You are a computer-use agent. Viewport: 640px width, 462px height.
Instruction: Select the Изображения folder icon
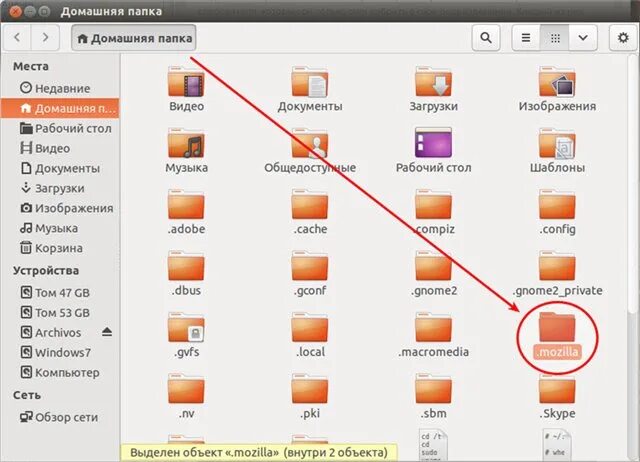pos(557,82)
